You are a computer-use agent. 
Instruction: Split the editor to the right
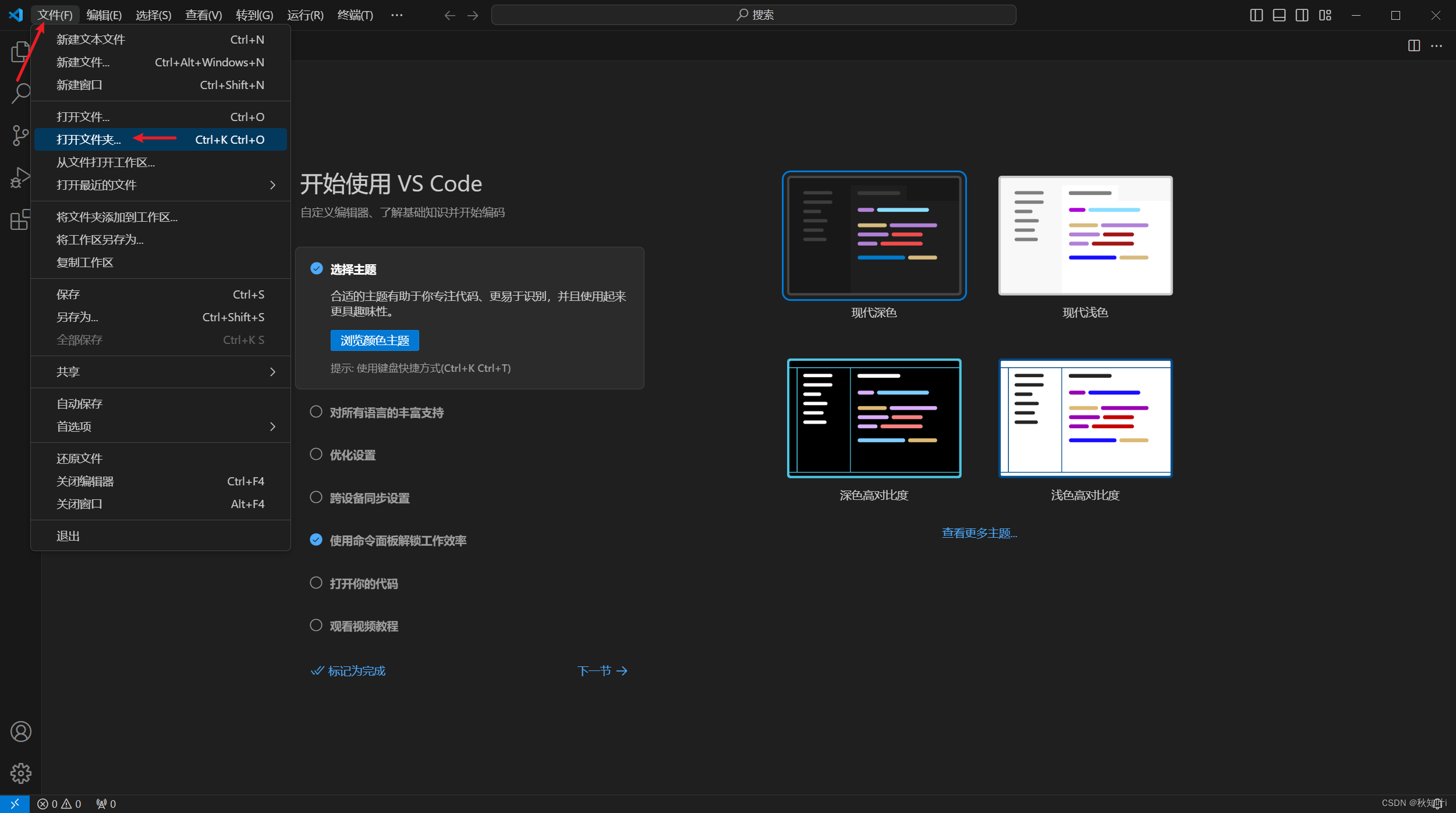[1414, 45]
